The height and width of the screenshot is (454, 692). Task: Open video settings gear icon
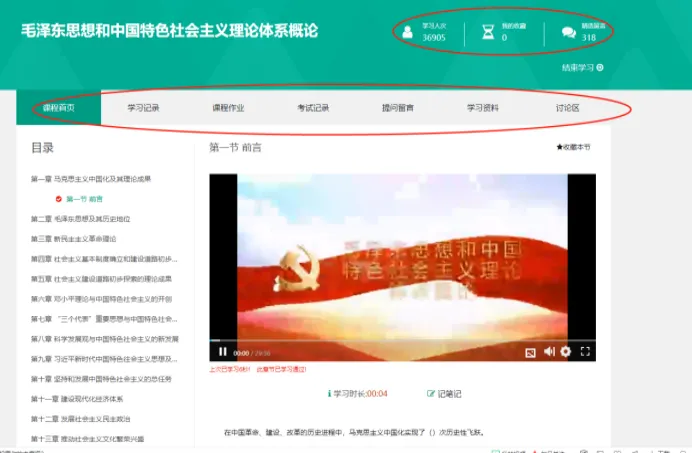(x=565, y=351)
